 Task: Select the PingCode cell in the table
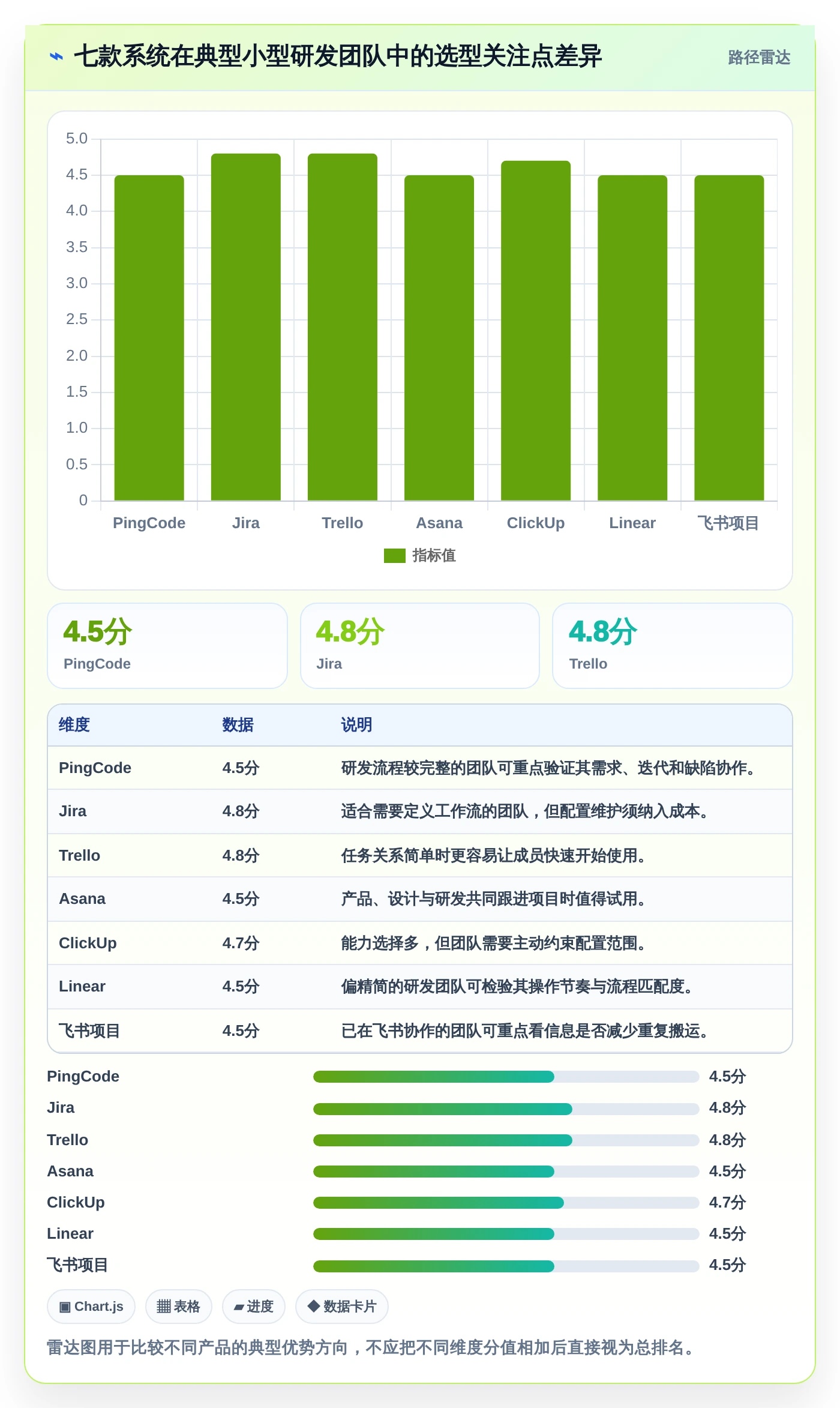pyautogui.click(x=95, y=768)
